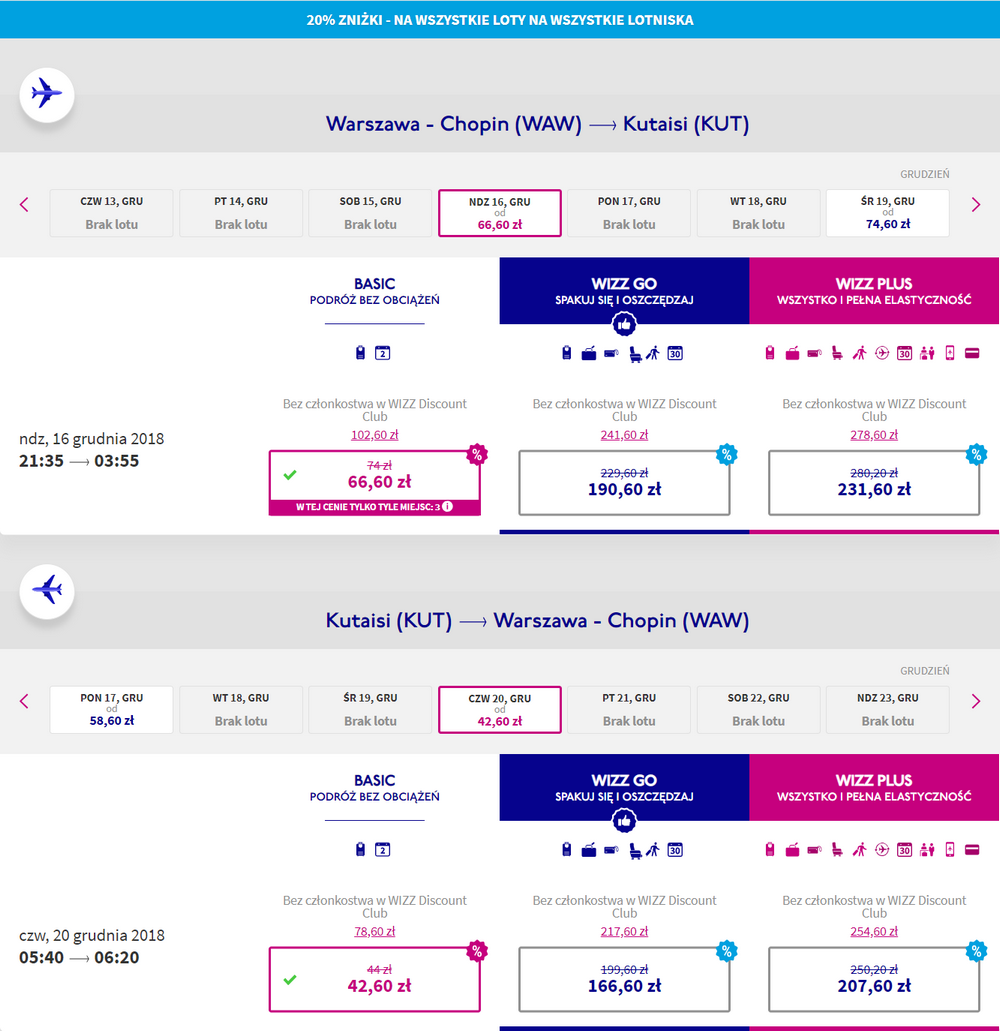The height and width of the screenshot is (1031, 1000).
Task: Click the return flight airplane icon (KUT to WAW)
Action: tap(47, 590)
